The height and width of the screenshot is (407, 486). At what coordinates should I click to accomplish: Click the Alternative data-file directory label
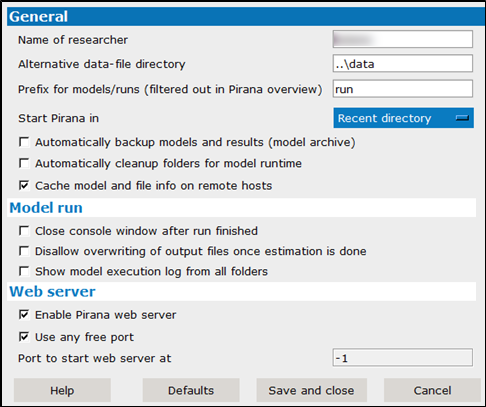point(102,64)
